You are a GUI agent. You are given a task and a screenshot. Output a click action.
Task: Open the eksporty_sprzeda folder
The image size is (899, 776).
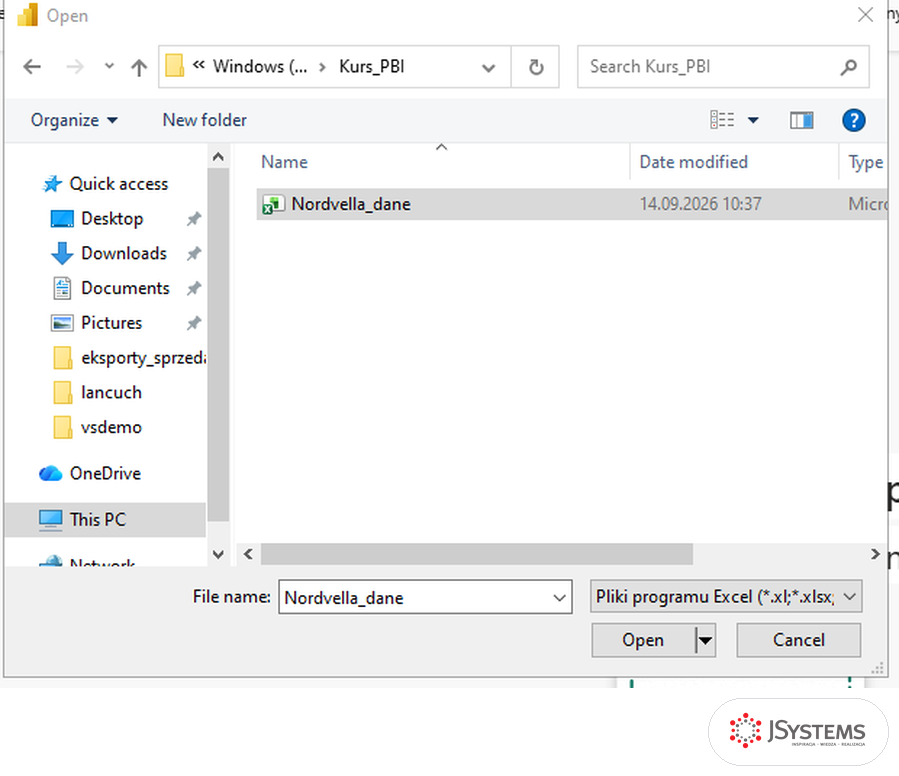coord(143,358)
